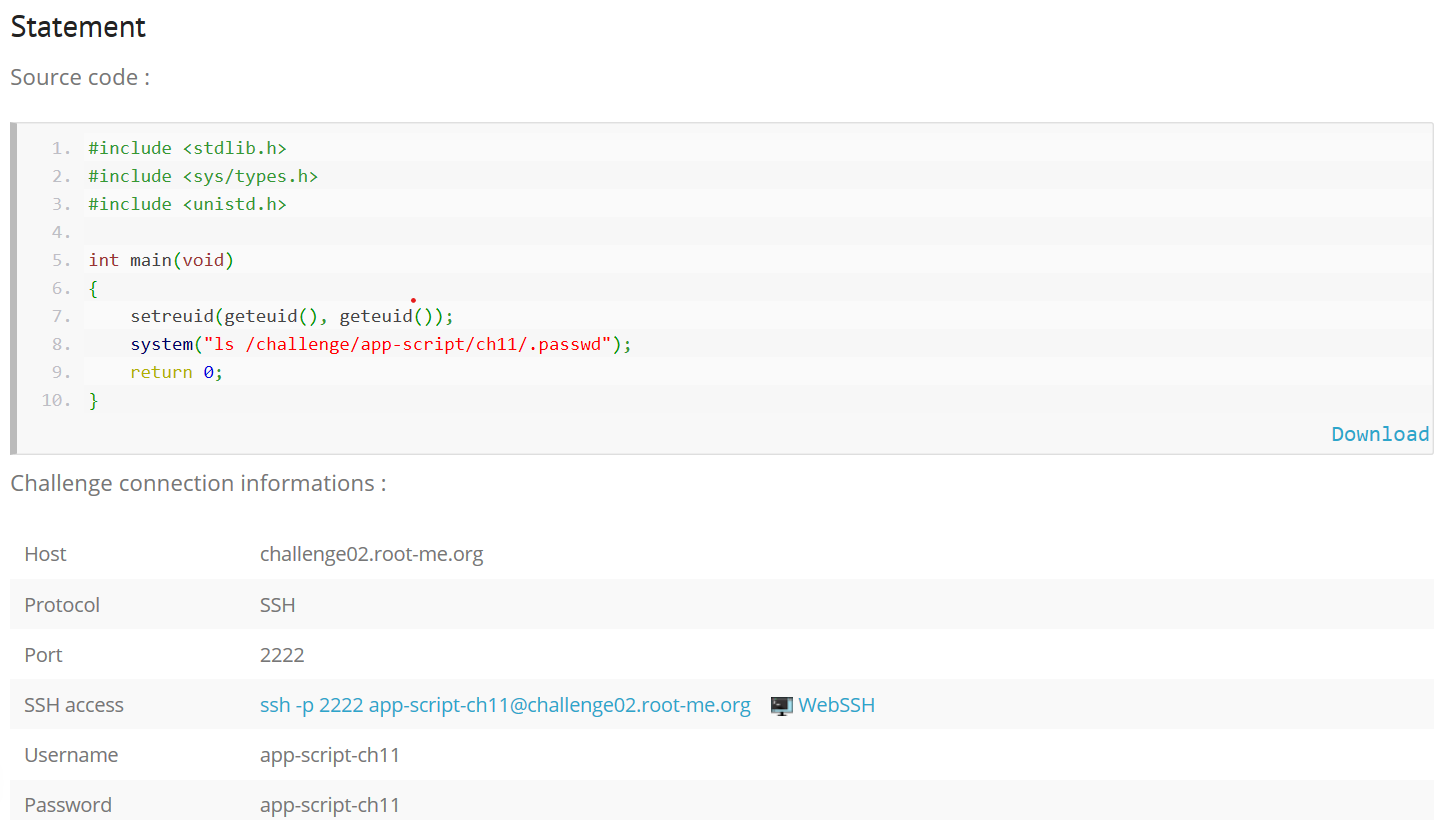This screenshot has width=1448, height=820.
Task: Click the host value challenge02.root-me.org
Action: tap(371, 554)
